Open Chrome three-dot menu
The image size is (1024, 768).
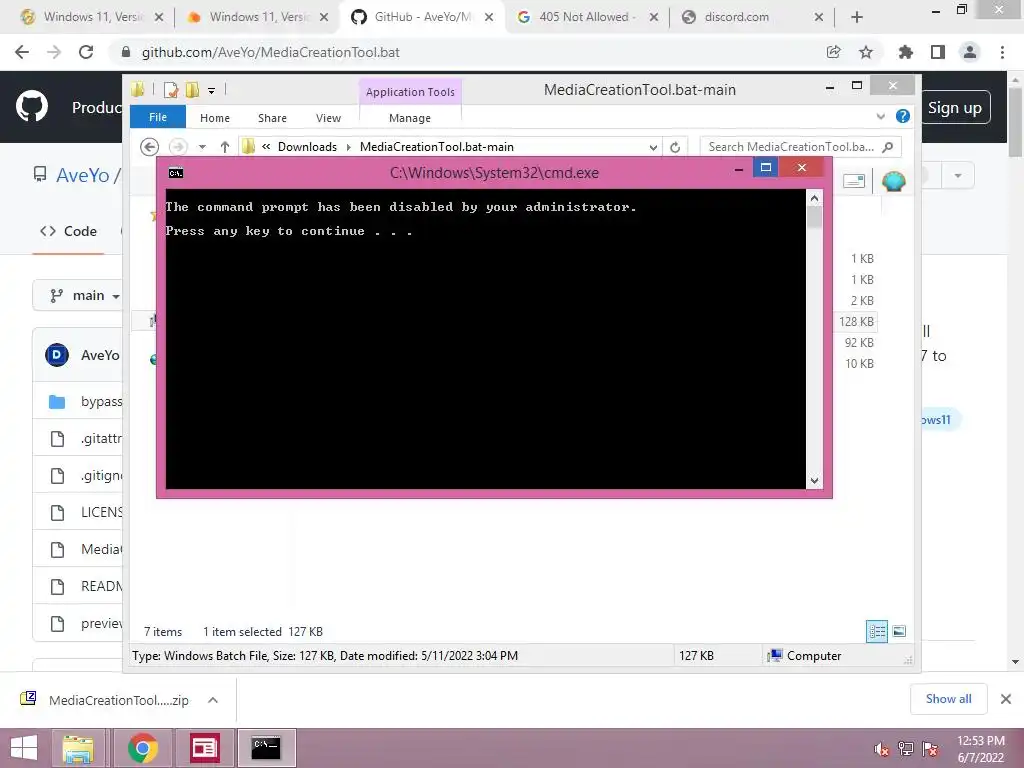click(1002, 52)
